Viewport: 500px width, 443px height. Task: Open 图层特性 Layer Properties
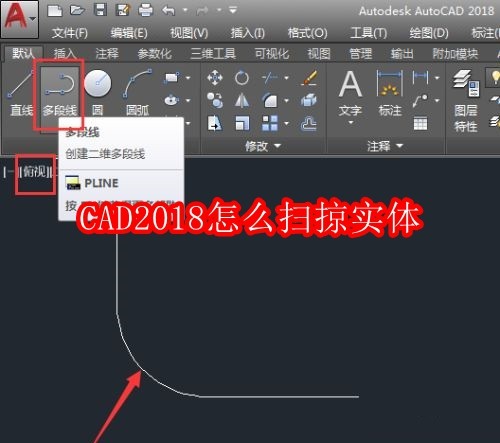pyautogui.click(x=466, y=102)
